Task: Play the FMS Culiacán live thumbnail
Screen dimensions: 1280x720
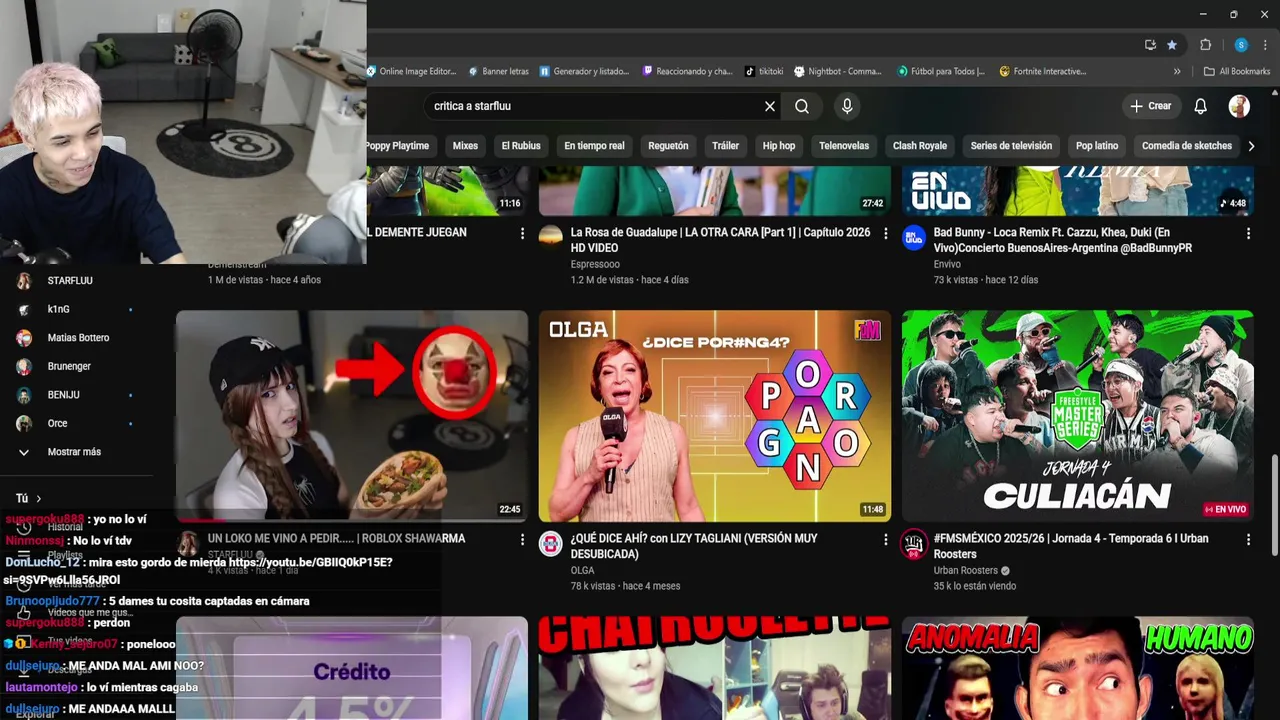Action: (1078, 416)
